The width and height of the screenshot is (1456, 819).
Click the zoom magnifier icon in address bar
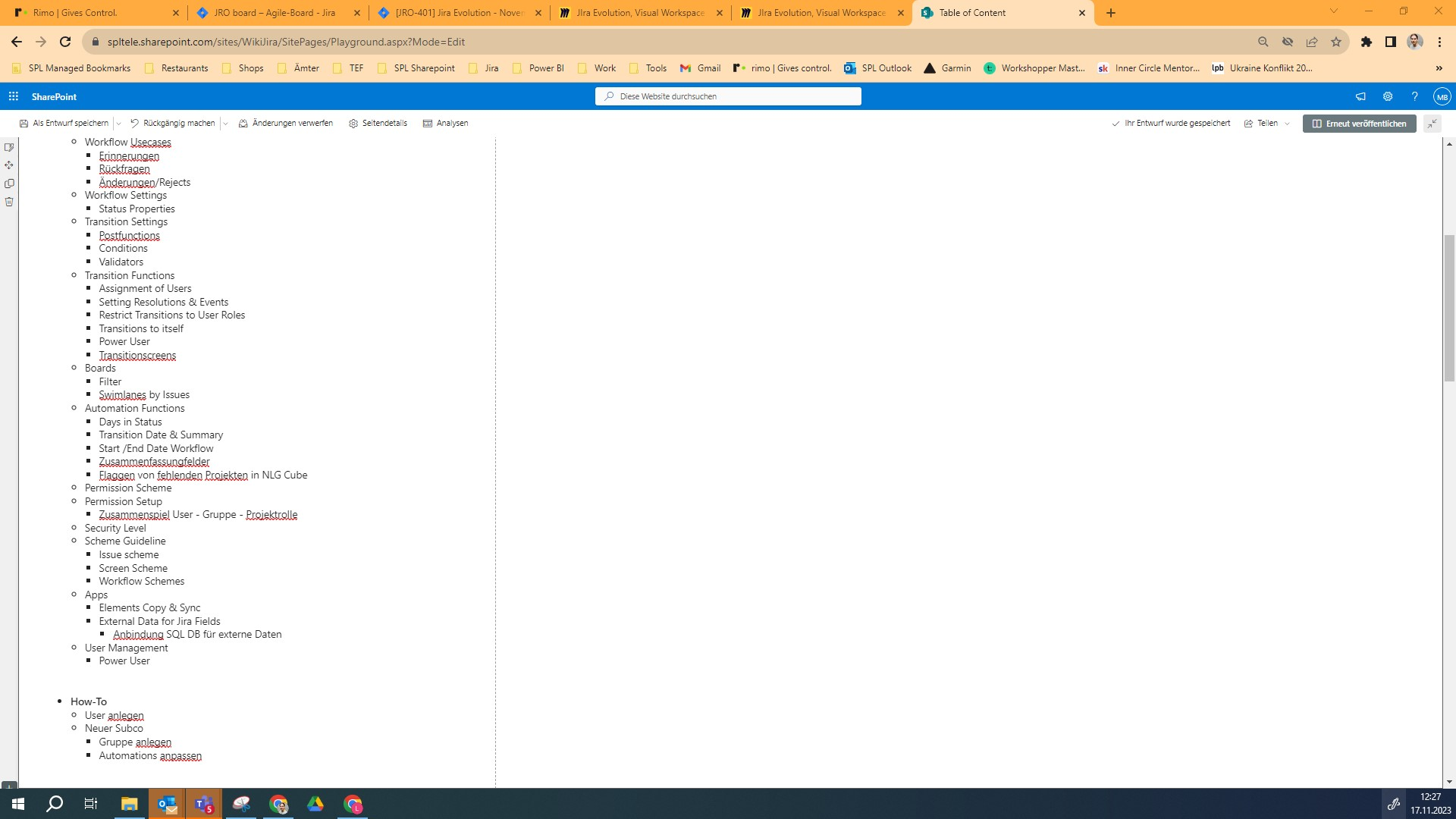1263,42
